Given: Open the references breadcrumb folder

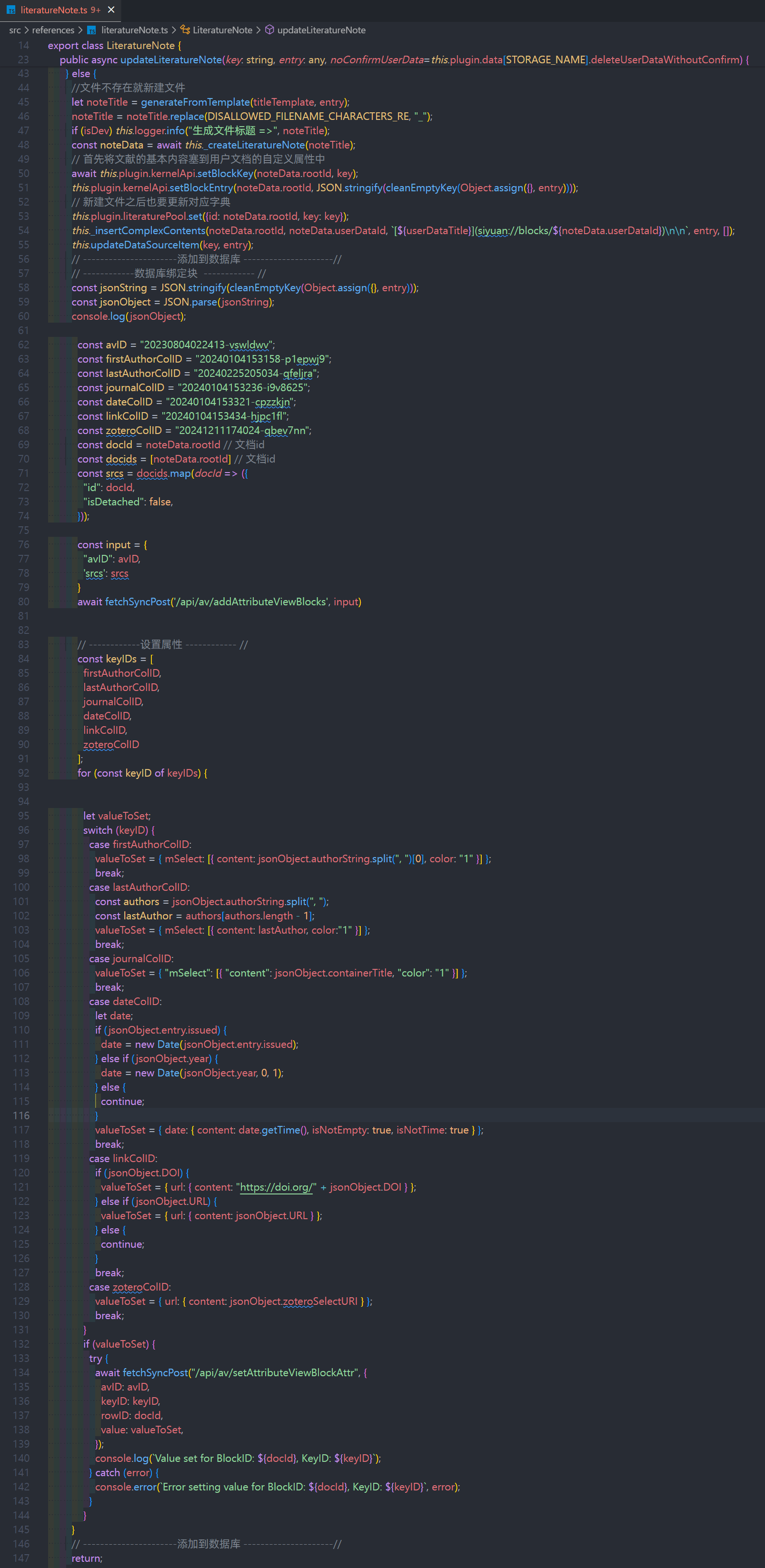Looking at the screenshot, I should [x=53, y=30].
